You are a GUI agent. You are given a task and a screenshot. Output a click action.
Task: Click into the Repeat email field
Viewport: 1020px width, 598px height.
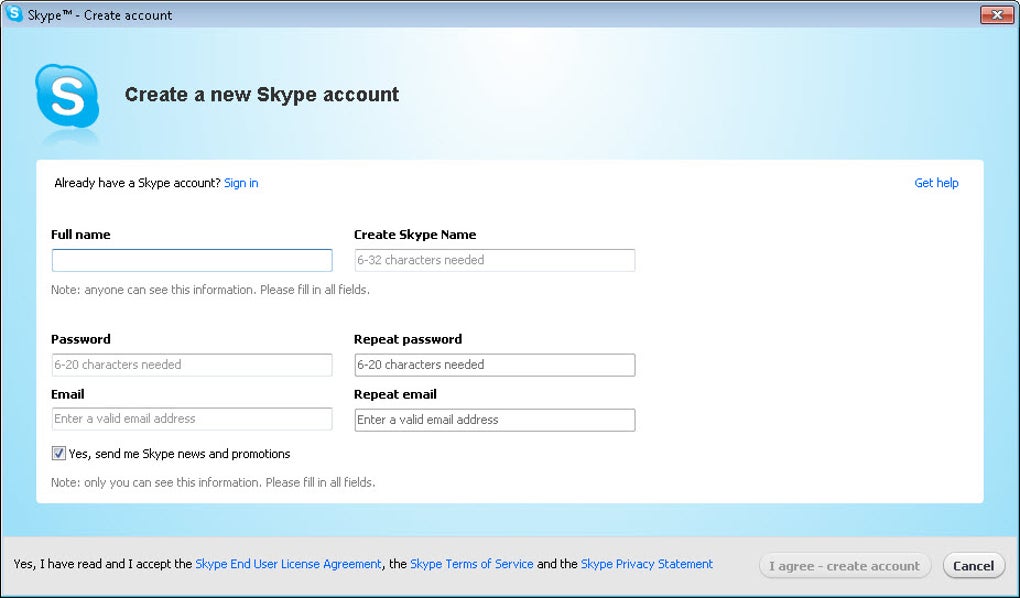[494, 420]
